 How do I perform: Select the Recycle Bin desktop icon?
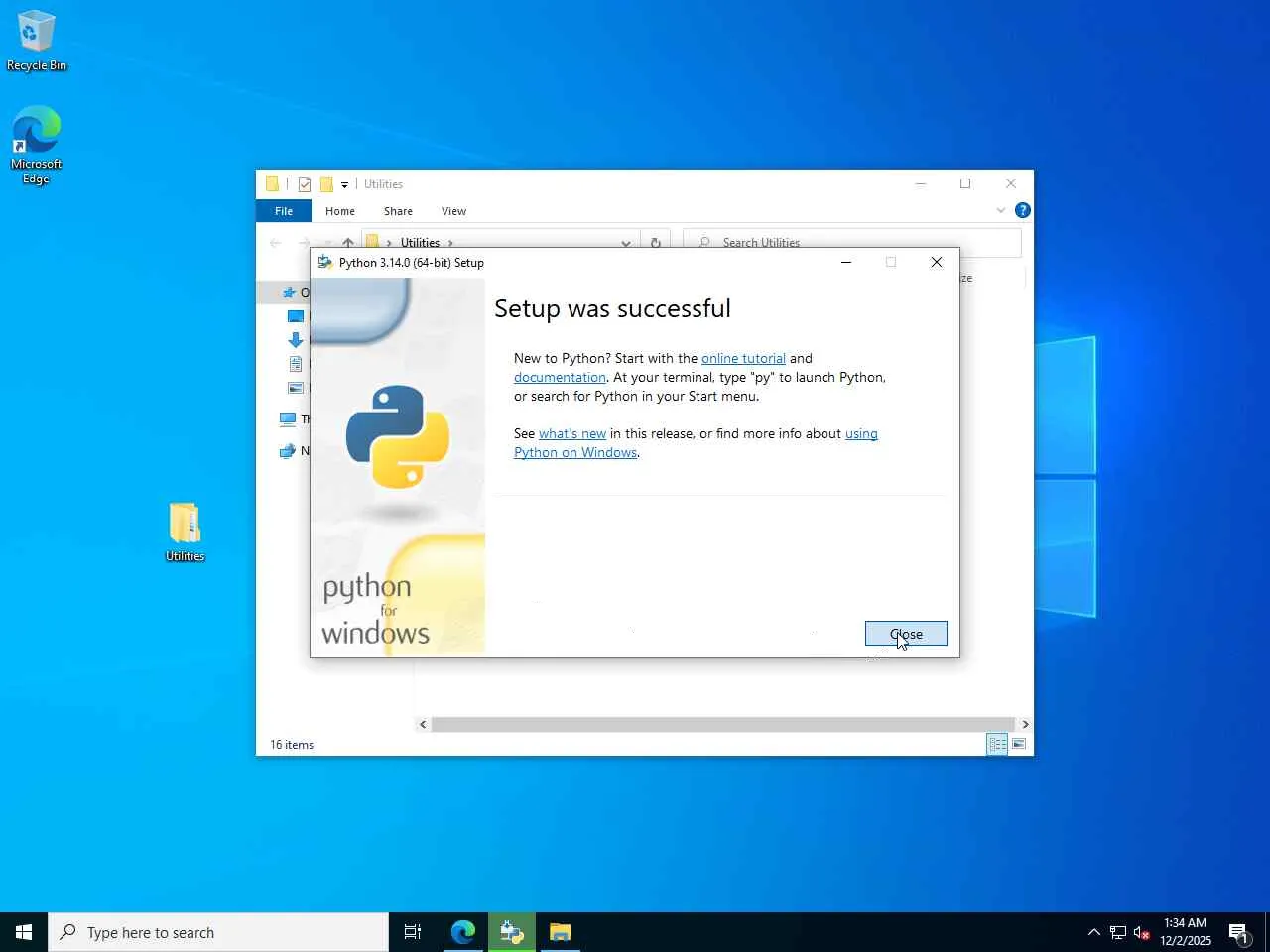pyautogui.click(x=36, y=42)
